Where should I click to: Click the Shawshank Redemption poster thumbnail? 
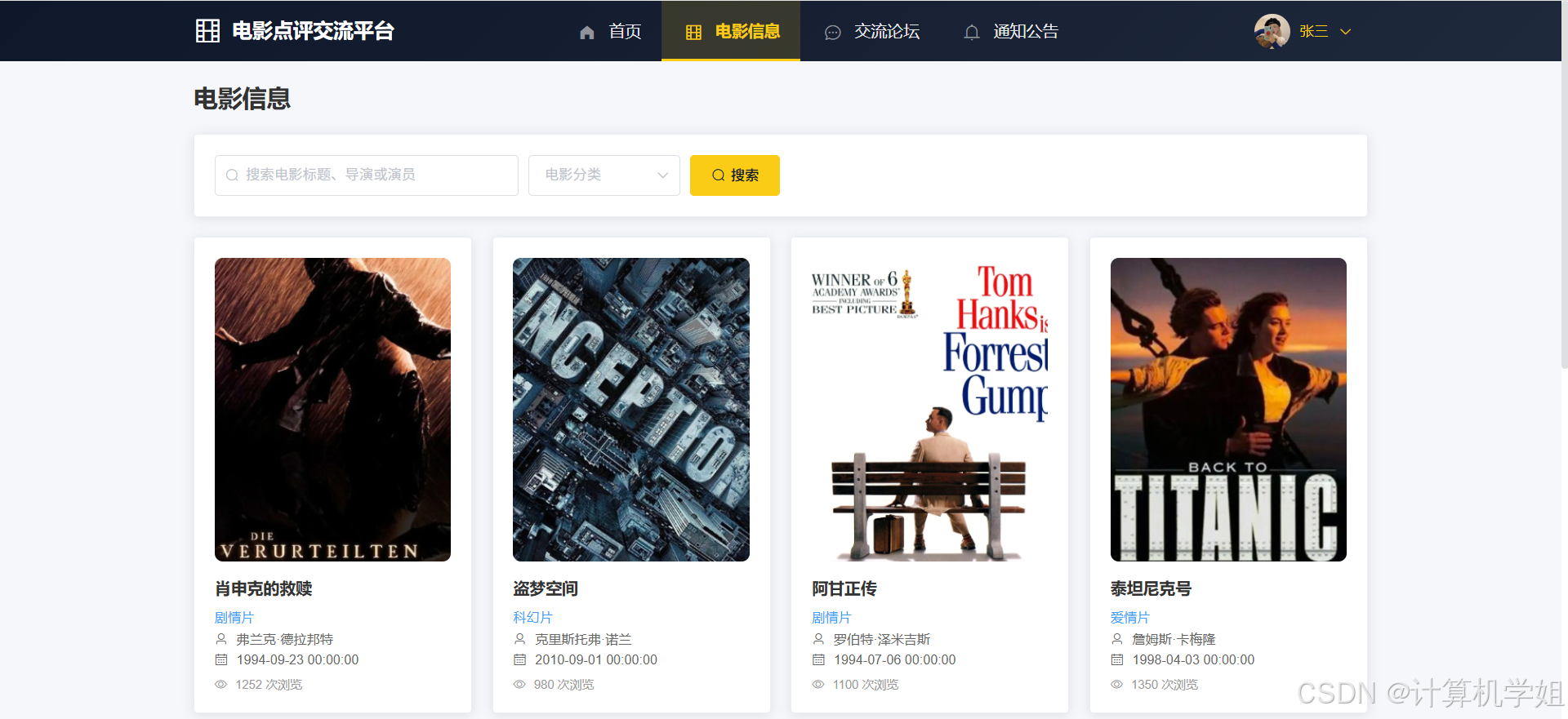tap(332, 410)
